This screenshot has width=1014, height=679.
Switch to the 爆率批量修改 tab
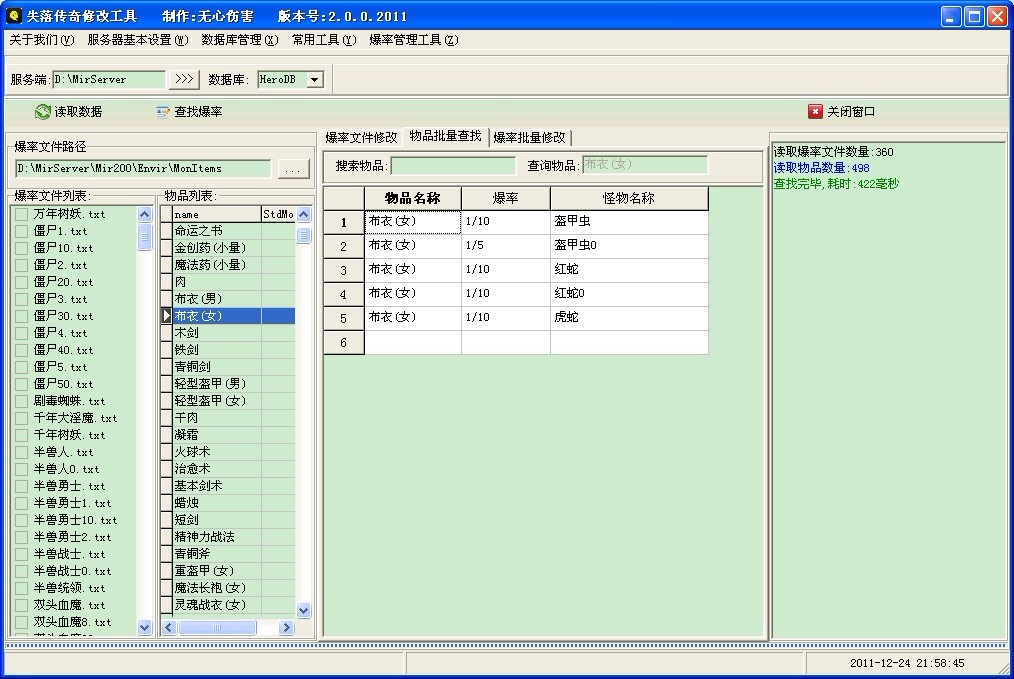(x=529, y=137)
